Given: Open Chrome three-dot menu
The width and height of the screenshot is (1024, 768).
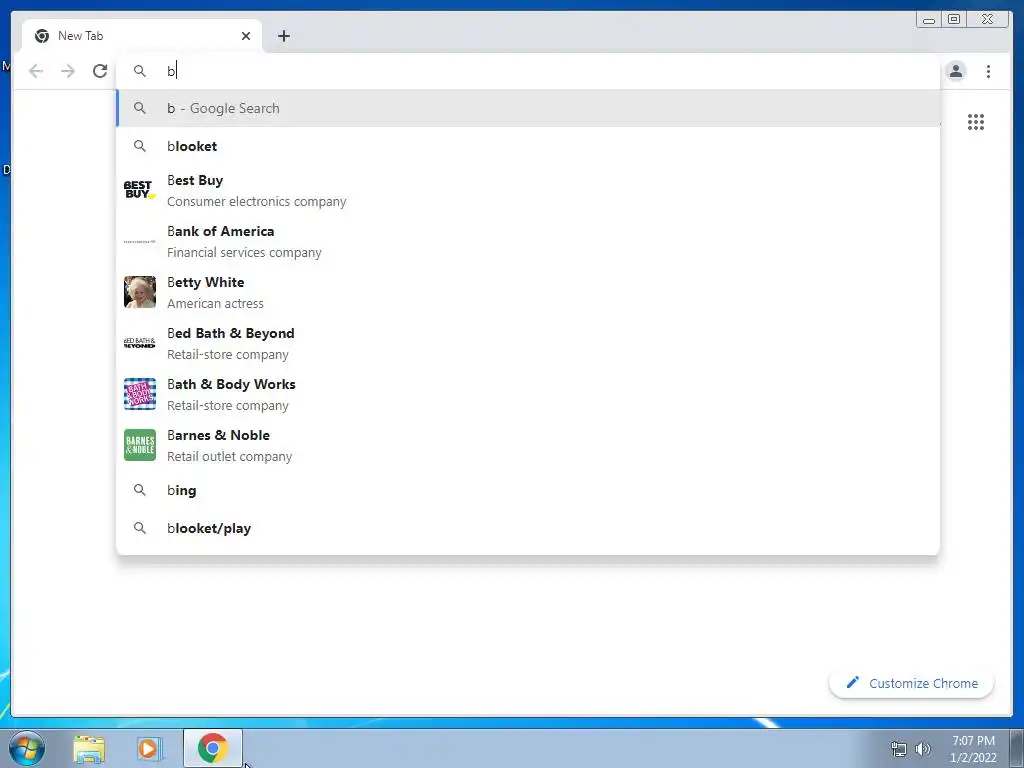Looking at the screenshot, I should point(988,71).
